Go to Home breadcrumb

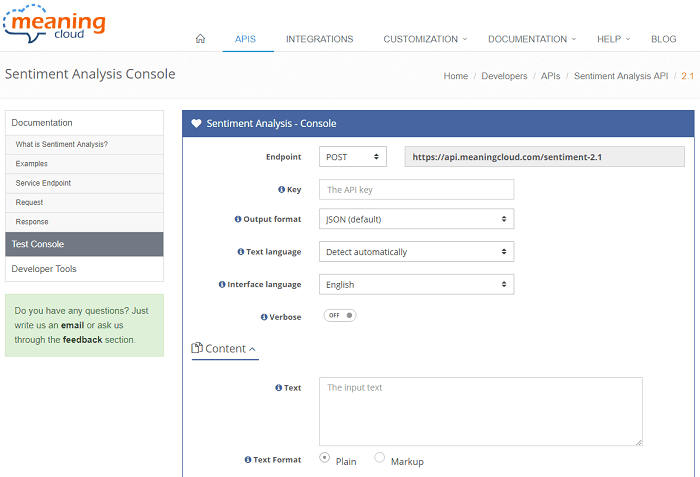[x=456, y=76]
